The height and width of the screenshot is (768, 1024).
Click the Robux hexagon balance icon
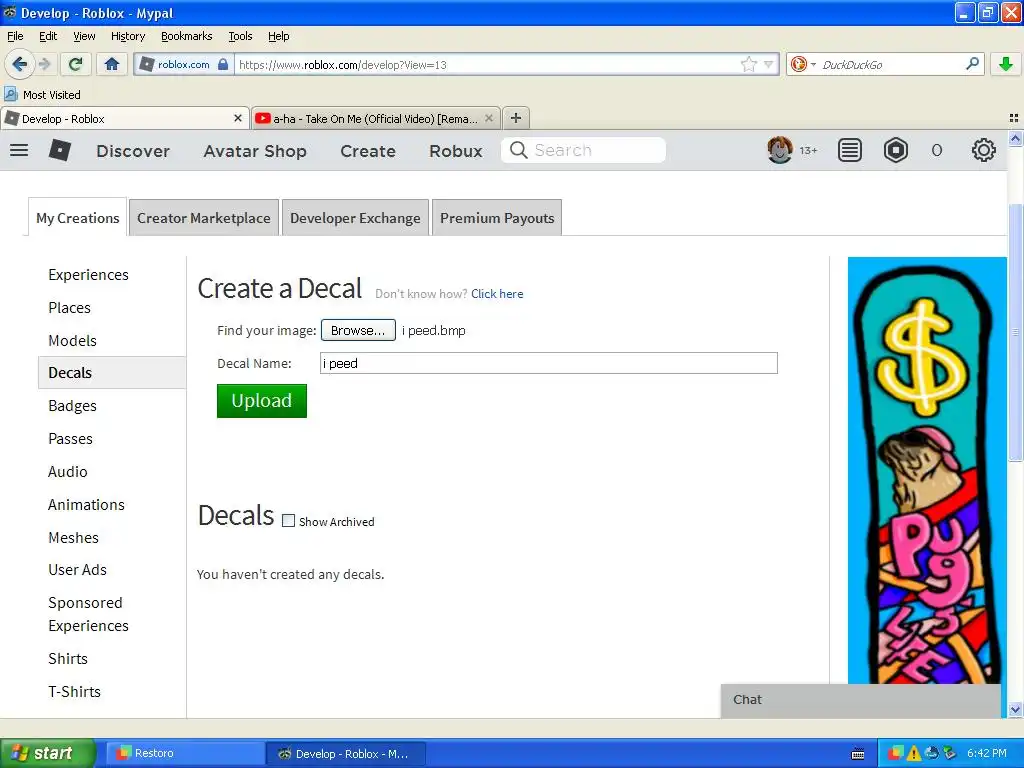[x=895, y=151]
